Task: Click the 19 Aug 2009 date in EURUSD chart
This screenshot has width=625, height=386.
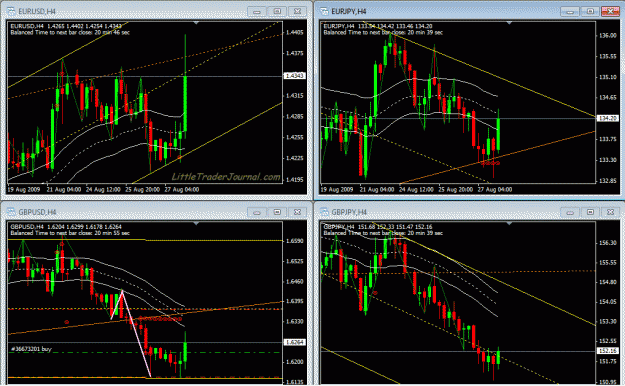Action: 24,189
